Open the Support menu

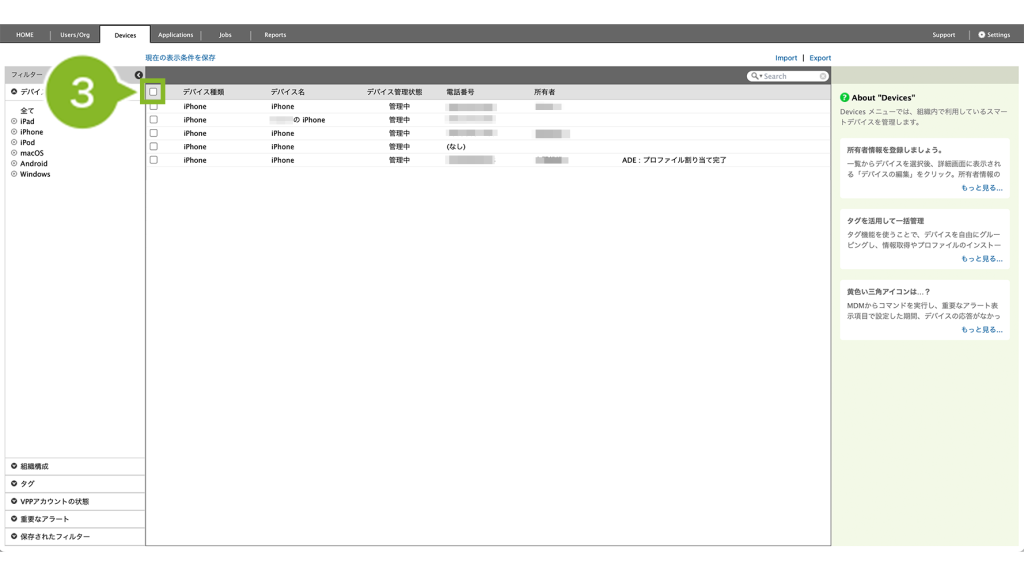tap(944, 35)
